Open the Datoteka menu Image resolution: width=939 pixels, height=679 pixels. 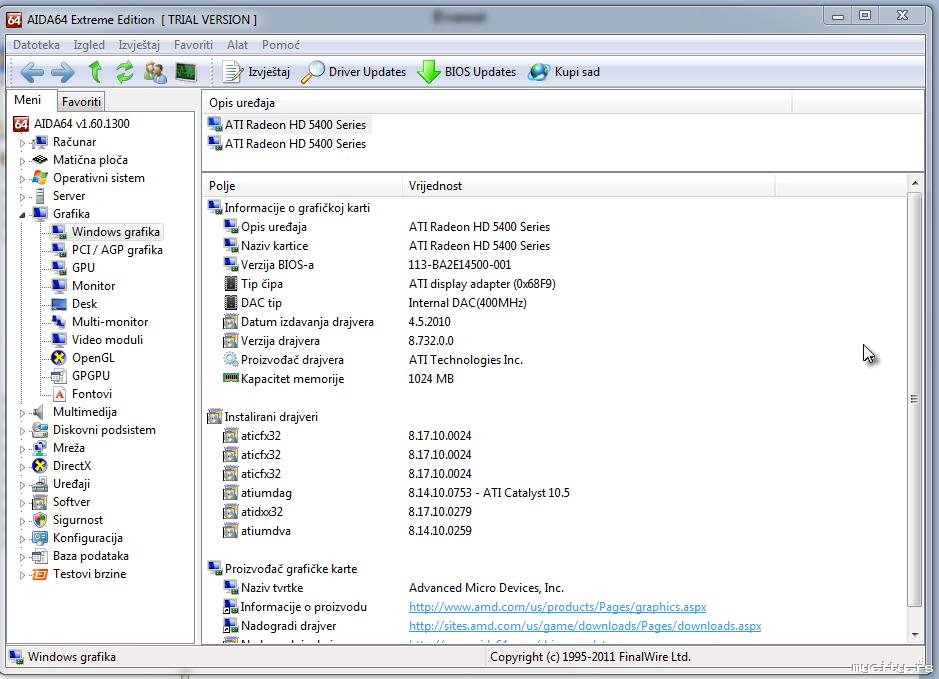point(36,45)
